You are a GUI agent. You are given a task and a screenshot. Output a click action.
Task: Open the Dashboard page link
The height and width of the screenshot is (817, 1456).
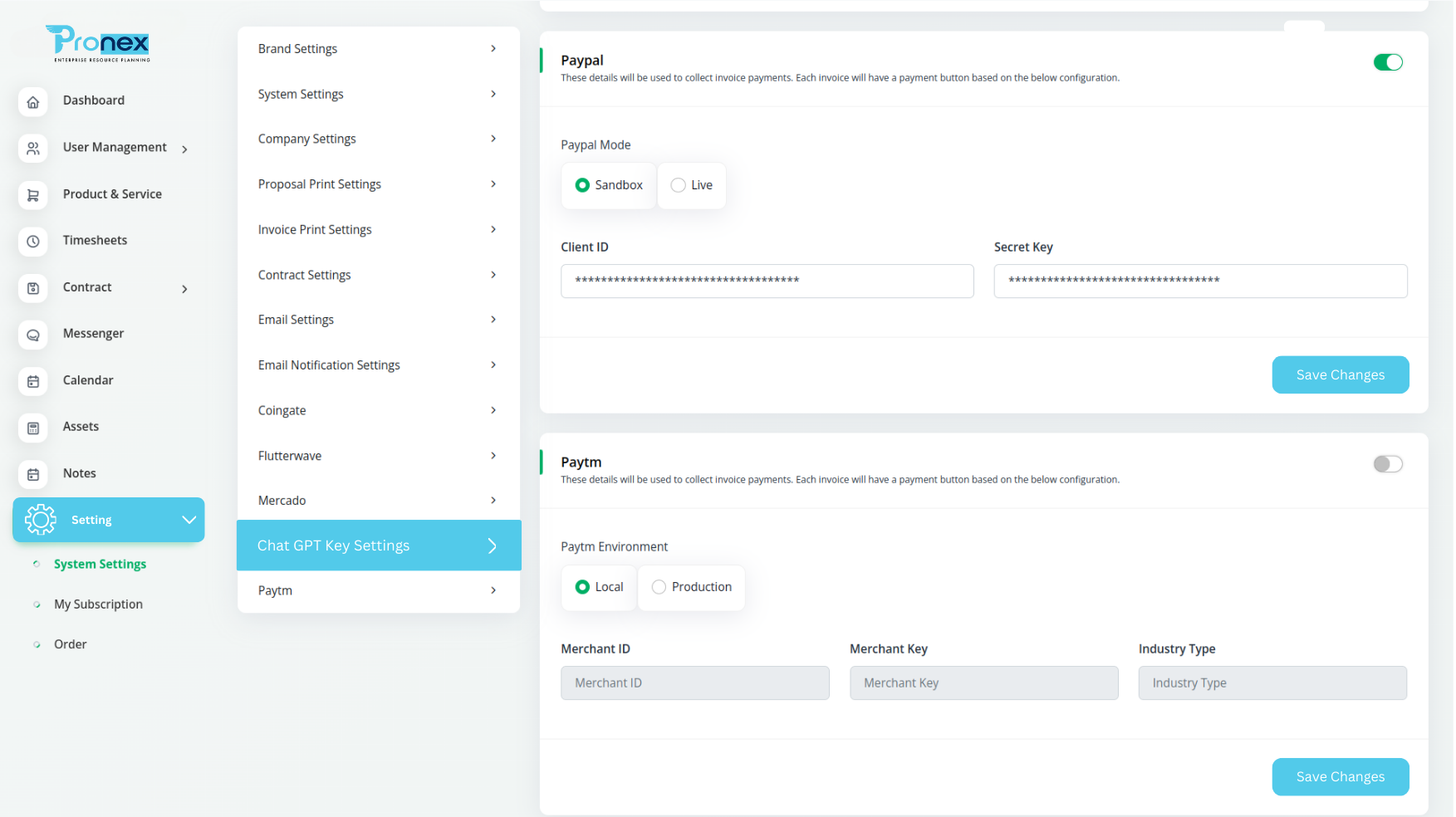click(93, 100)
